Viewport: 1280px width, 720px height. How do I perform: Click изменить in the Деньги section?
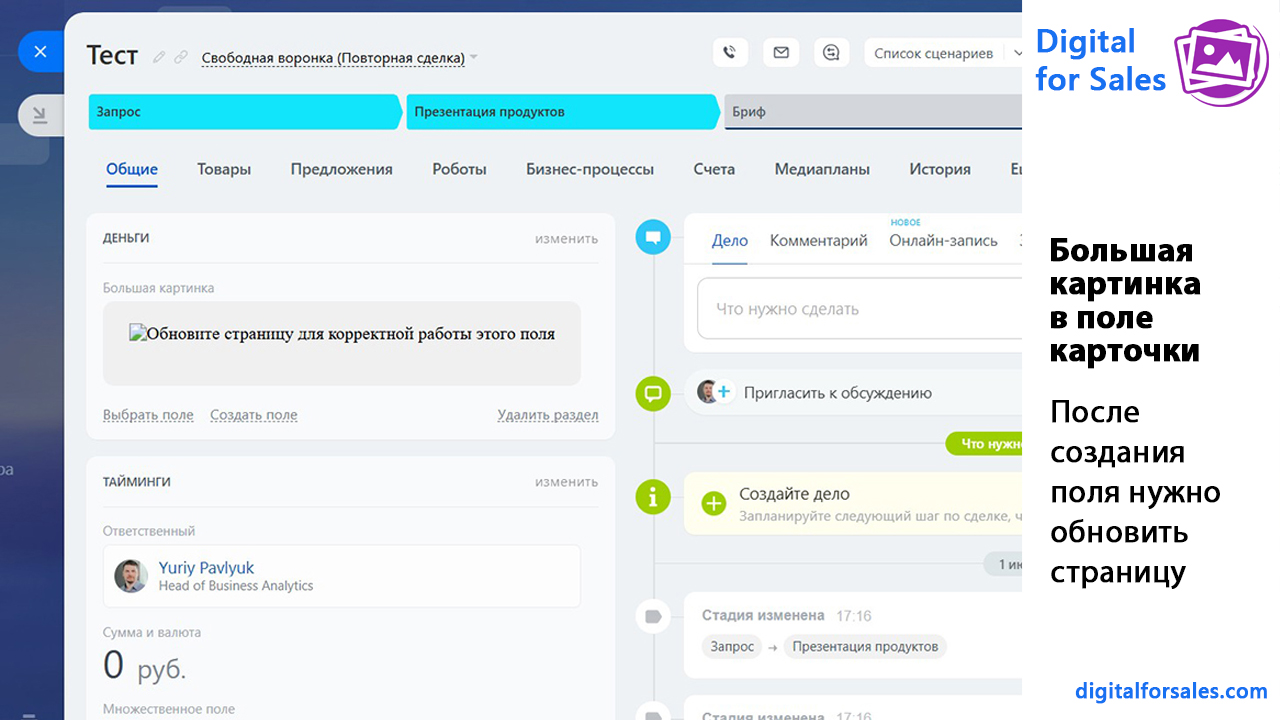(566, 238)
